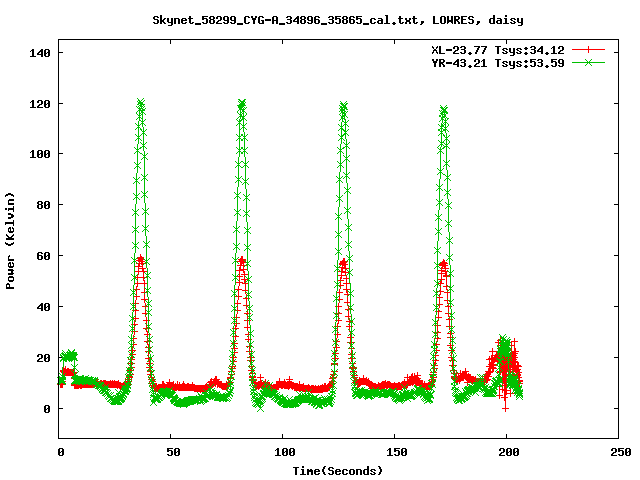The height and width of the screenshot is (480, 640).
Task: Click the 40 tick label on the y-axis
Action: click(x=43, y=307)
